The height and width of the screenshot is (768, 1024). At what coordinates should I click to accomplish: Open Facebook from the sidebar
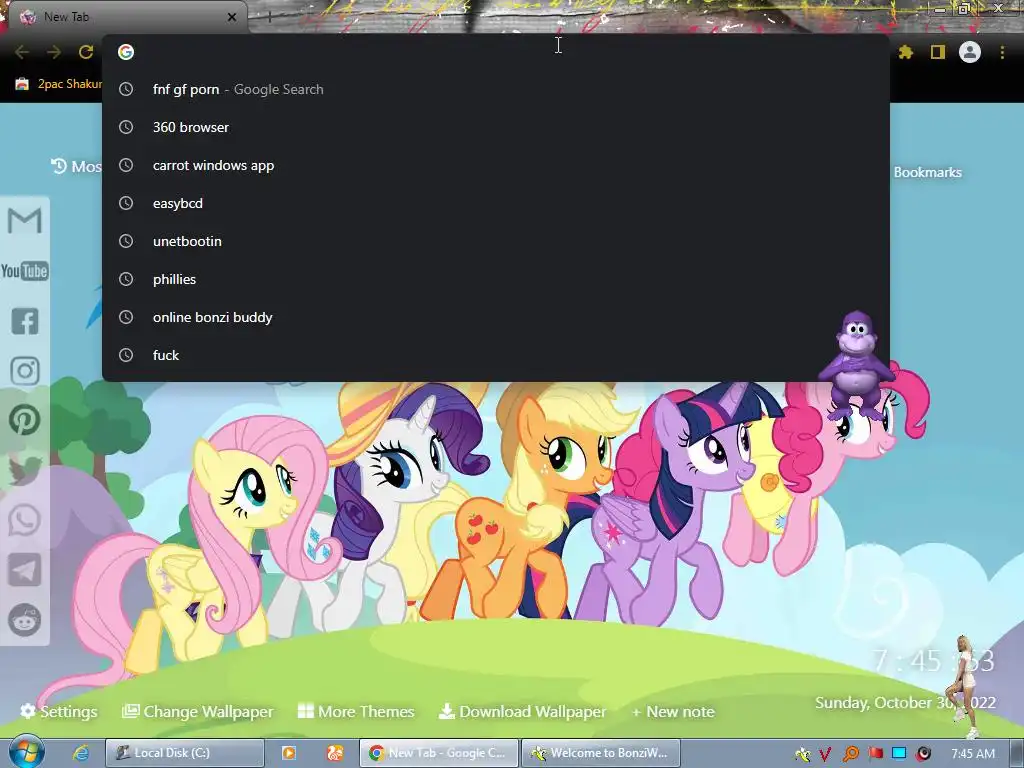[x=25, y=321]
